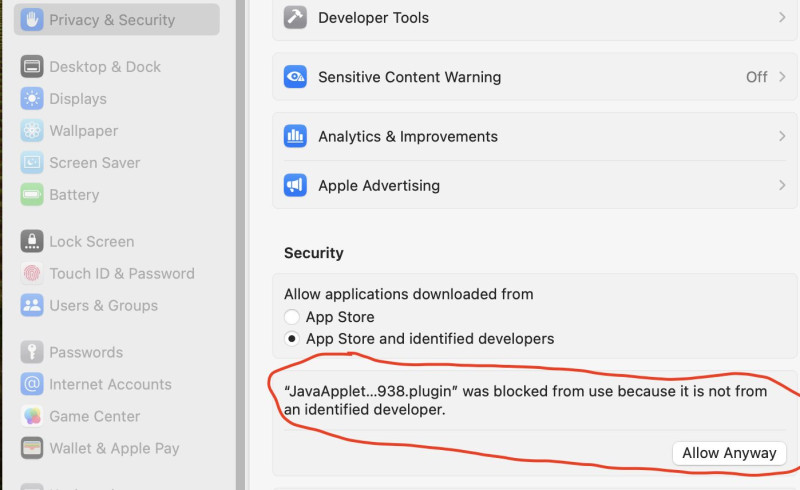
Task: Click the Wallet & Apple Pay card icon
Action: 32,448
